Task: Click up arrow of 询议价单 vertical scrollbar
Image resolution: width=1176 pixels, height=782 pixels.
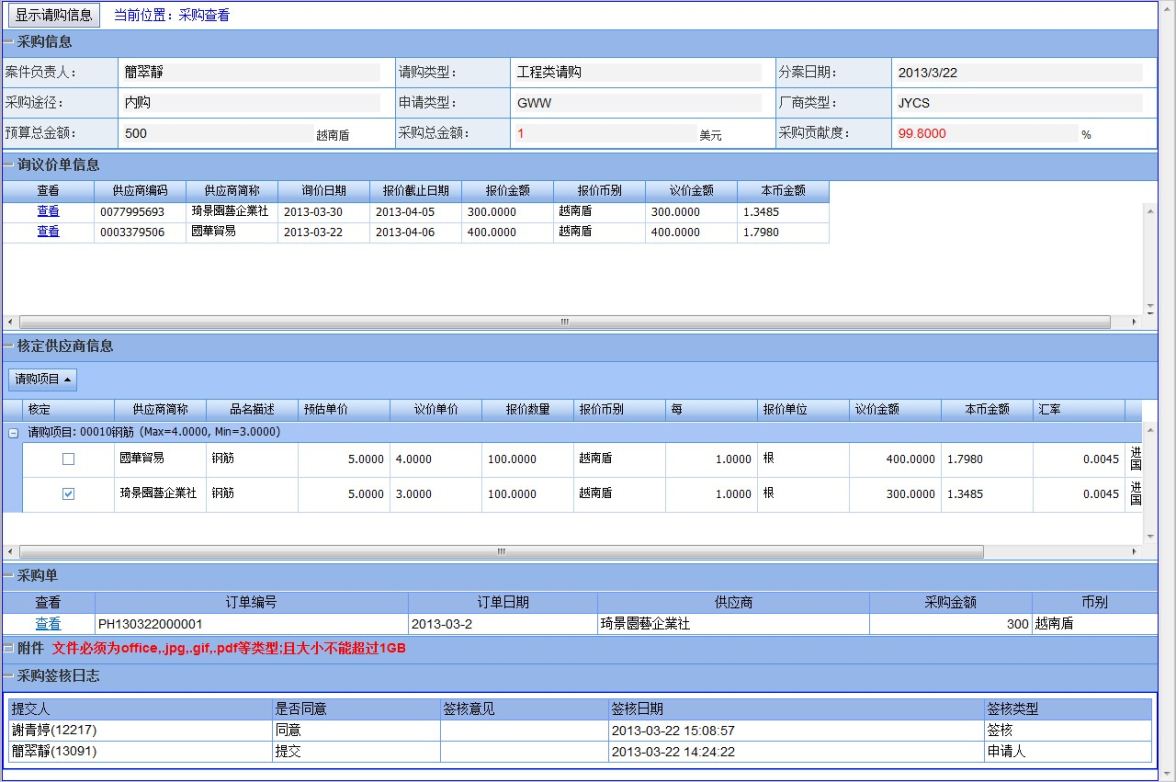Action: coord(1149,211)
